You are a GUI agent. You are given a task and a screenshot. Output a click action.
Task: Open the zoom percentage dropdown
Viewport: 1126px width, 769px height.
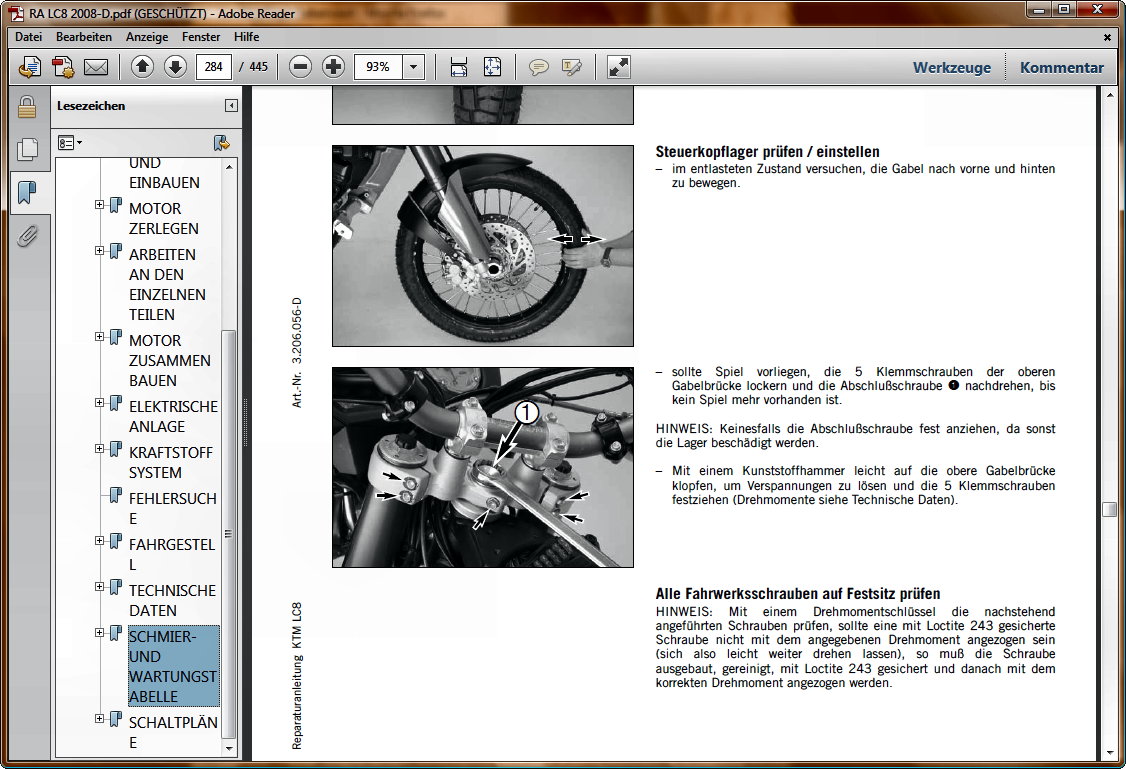(414, 68)
